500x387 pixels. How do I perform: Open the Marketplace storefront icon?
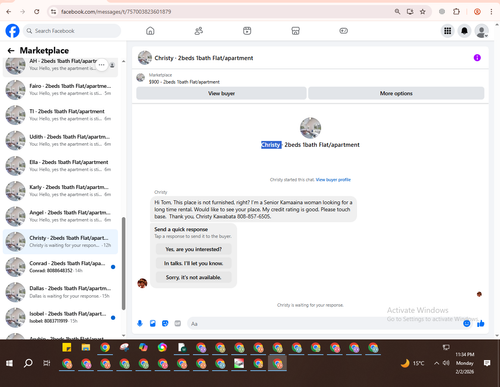coord(295,31)
